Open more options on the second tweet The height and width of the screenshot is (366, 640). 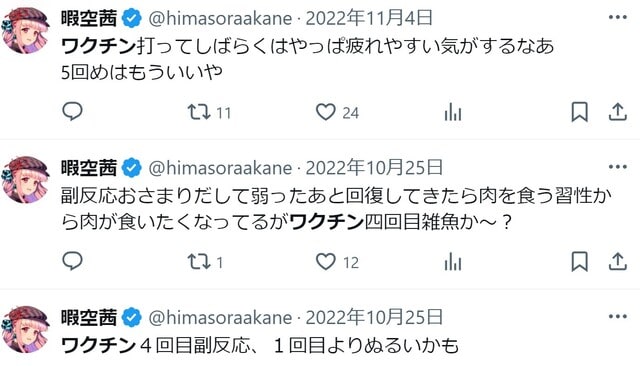pyautogui.click(x=618, y=167)
